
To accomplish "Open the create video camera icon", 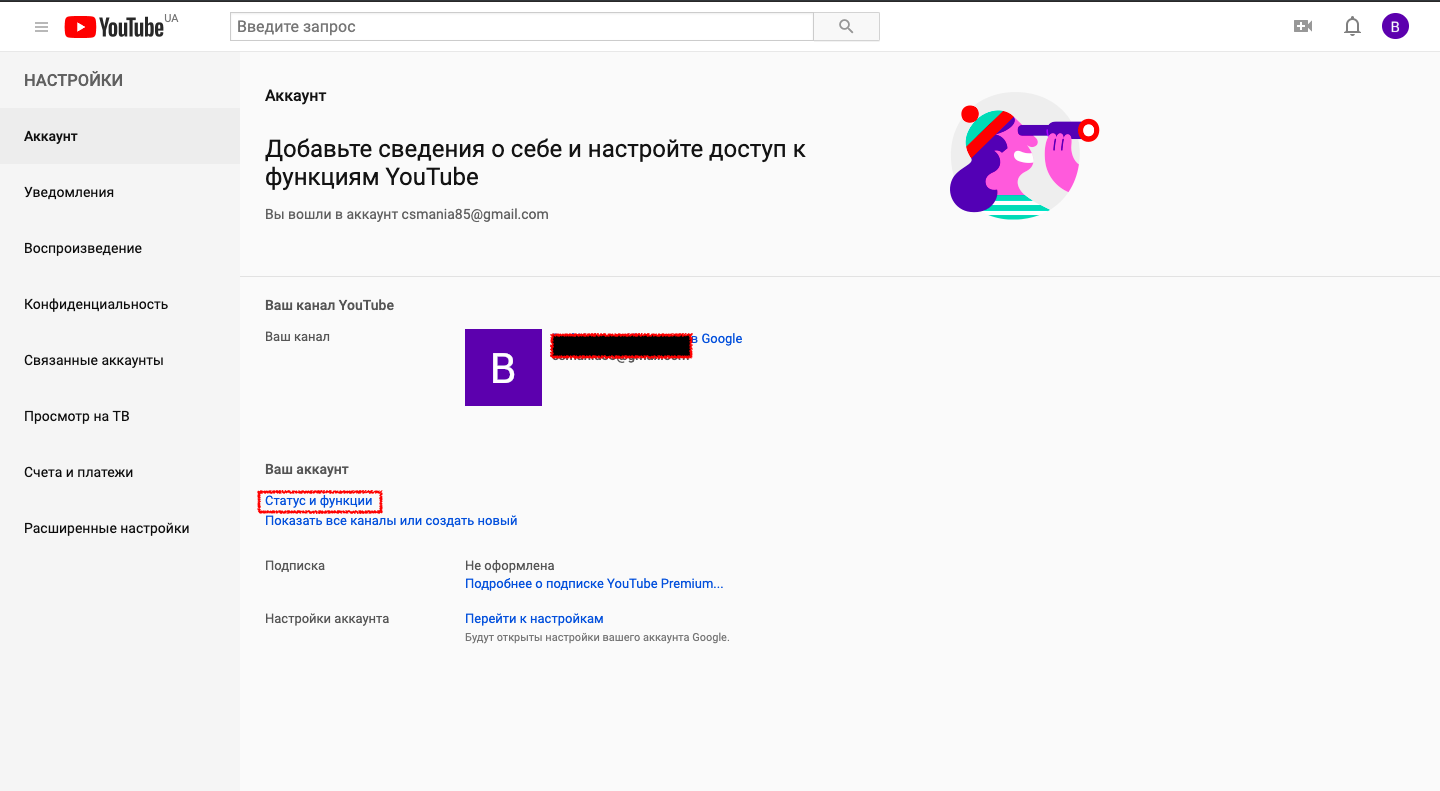I will [x=1303, y=27].
